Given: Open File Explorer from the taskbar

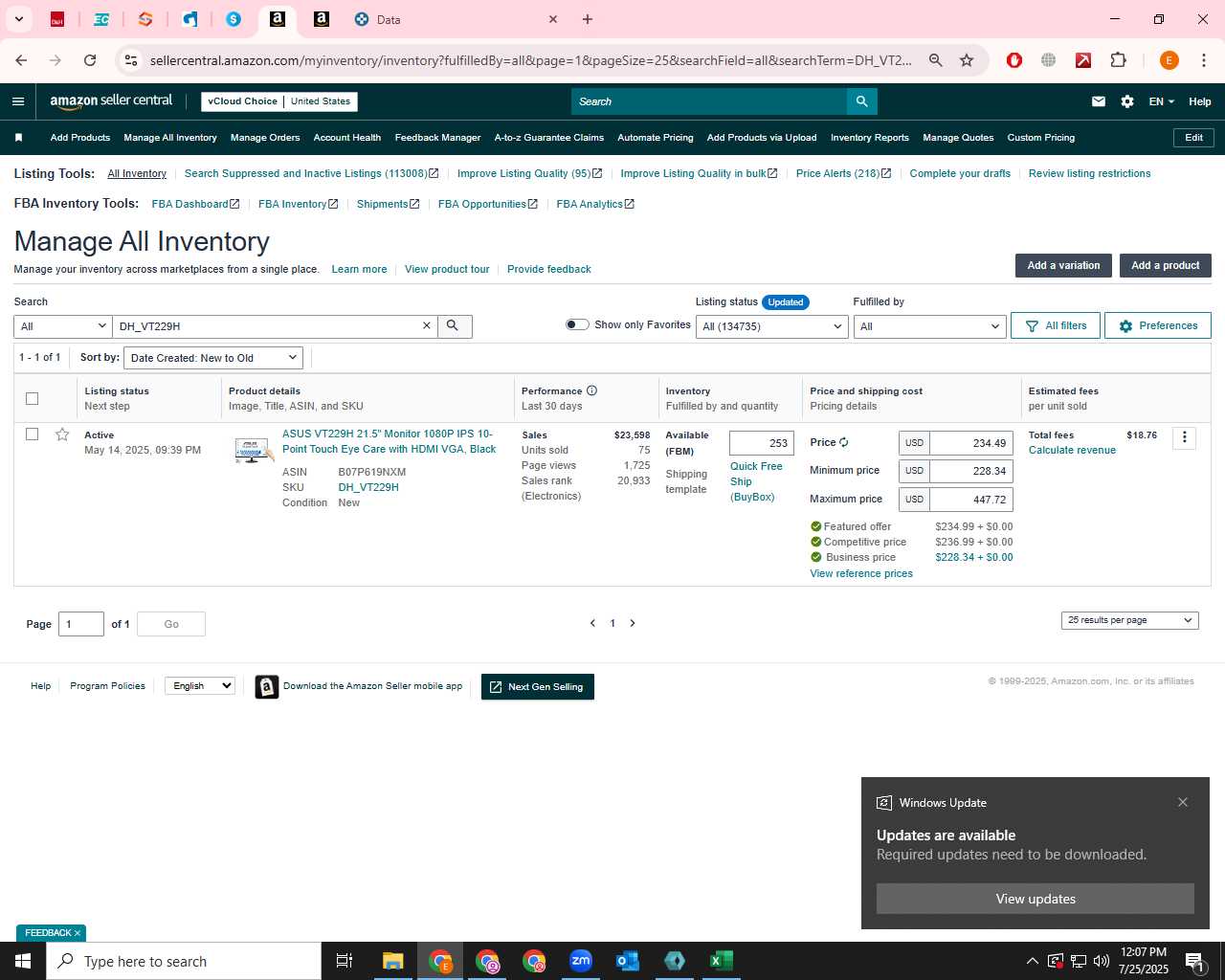Looking at the screenshot, I should click(x=392, y=961).
